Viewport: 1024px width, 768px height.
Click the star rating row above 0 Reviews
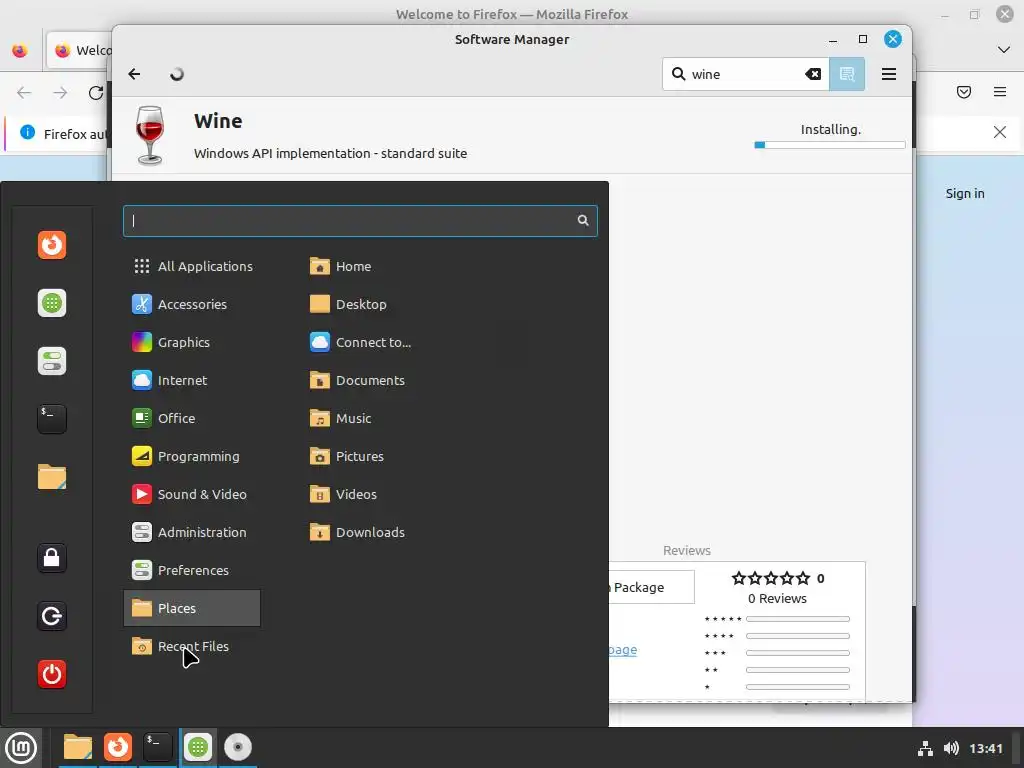(771, 578)
